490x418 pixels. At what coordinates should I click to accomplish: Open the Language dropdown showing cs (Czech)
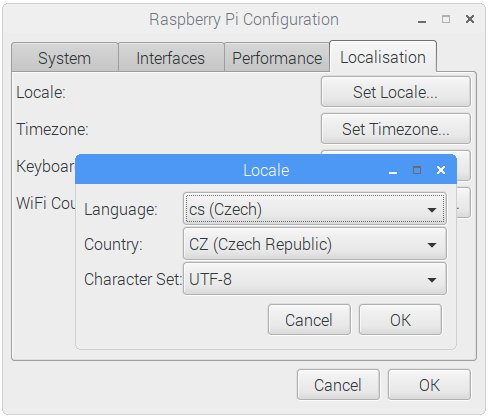pyautogui.click(x=314, y=209)
